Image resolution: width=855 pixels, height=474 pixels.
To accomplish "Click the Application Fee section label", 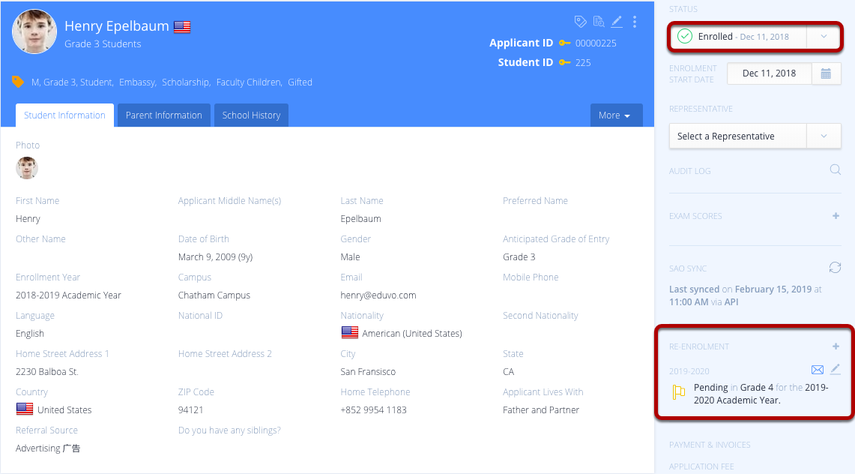I will 701,467.
